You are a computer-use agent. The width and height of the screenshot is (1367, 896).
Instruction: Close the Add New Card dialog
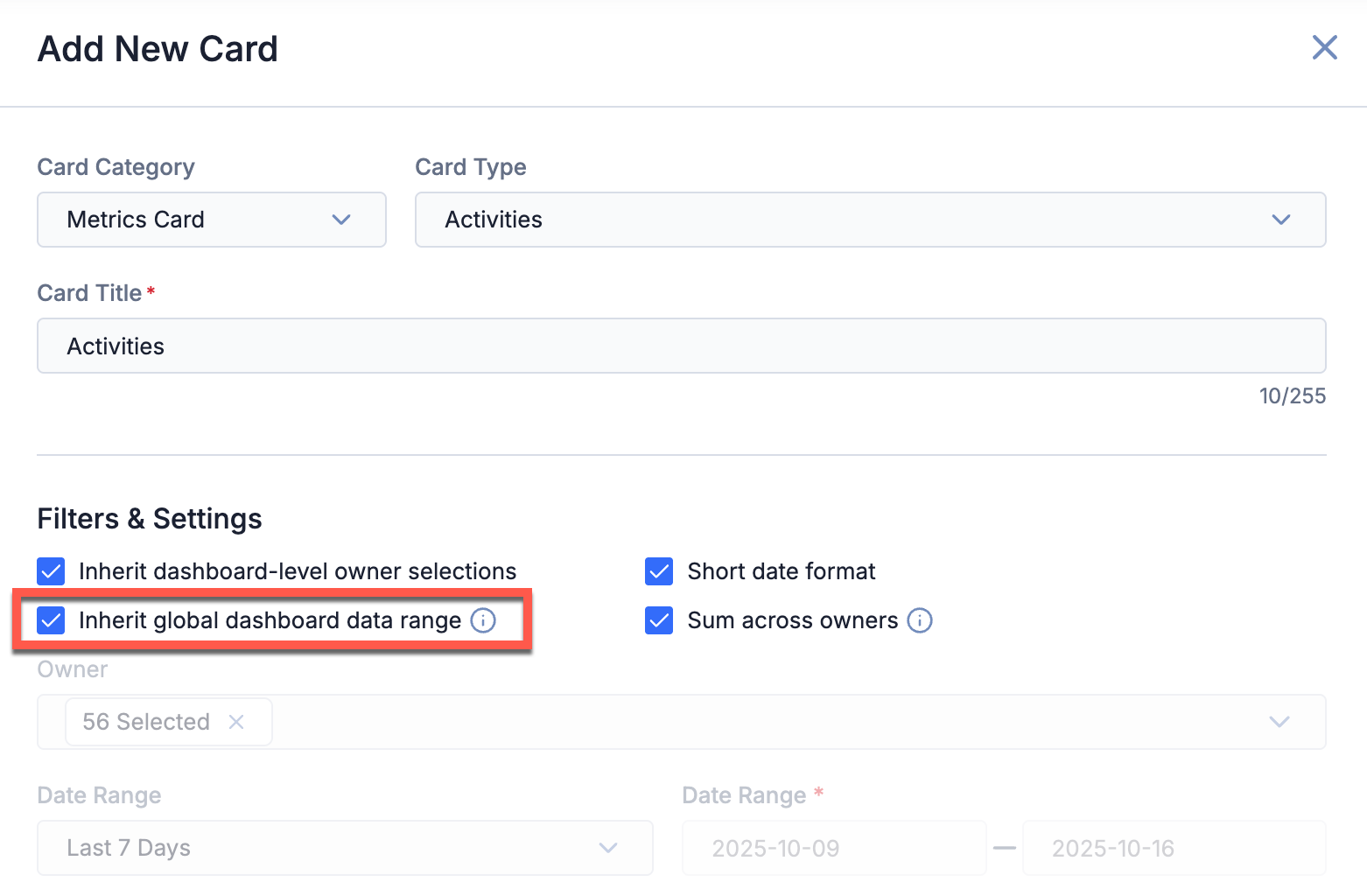[x=1324, y=48]
